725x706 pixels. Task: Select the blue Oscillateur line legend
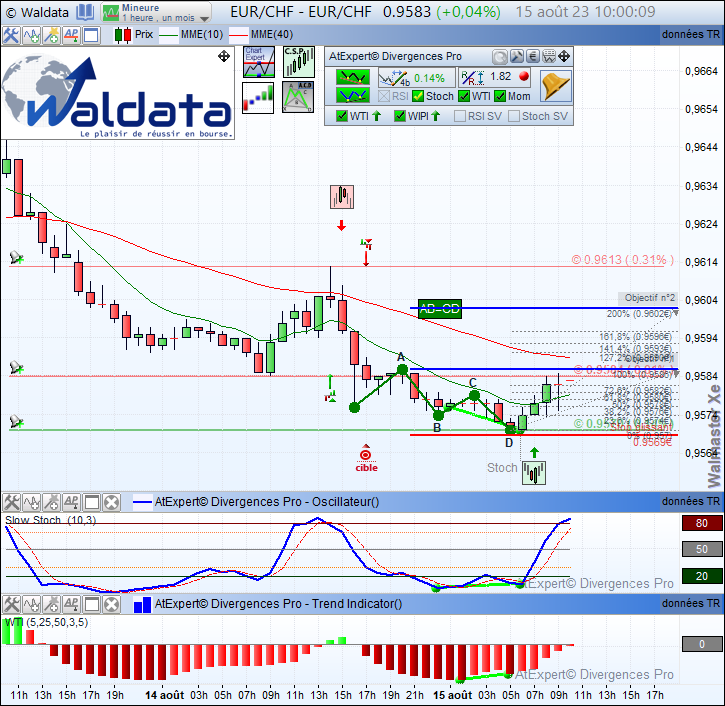coord(142,502)
